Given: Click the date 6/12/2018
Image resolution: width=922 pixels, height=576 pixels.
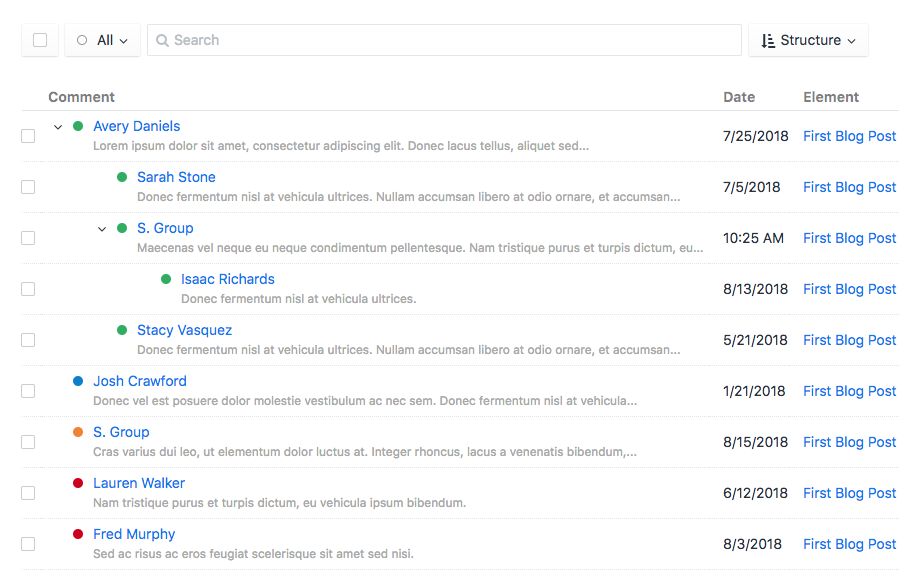Looking at the screenshot, I should point(755,493).
